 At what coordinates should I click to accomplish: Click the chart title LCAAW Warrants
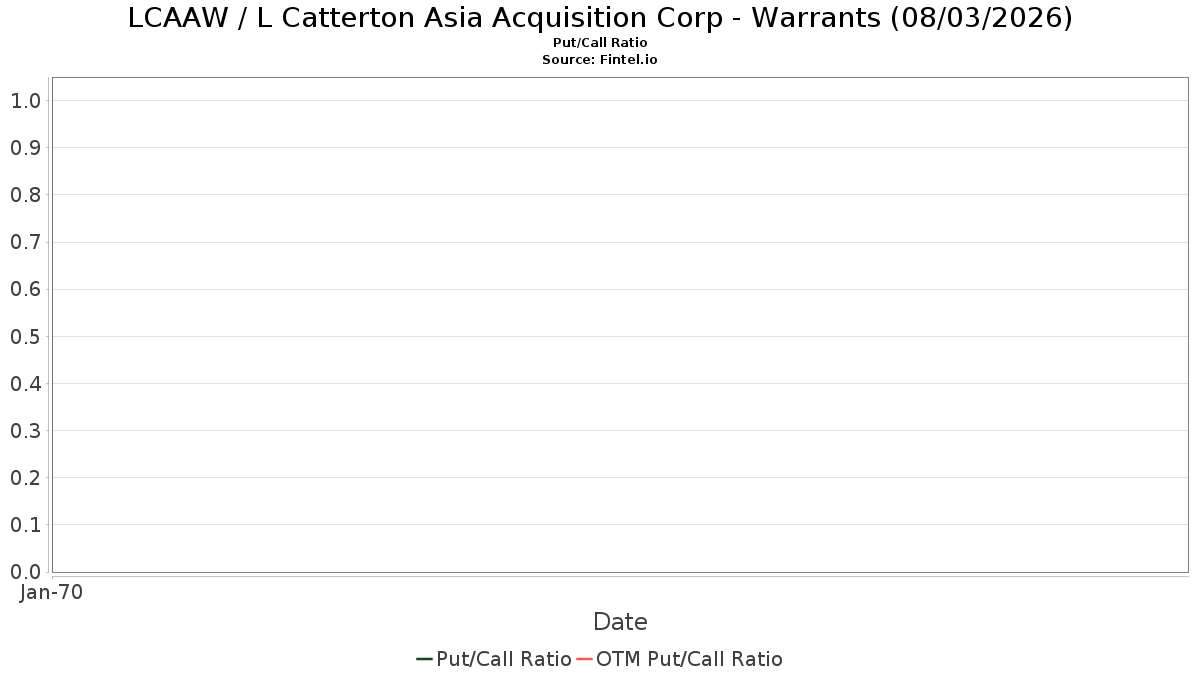pyautogui.click(x=600, y=18)
